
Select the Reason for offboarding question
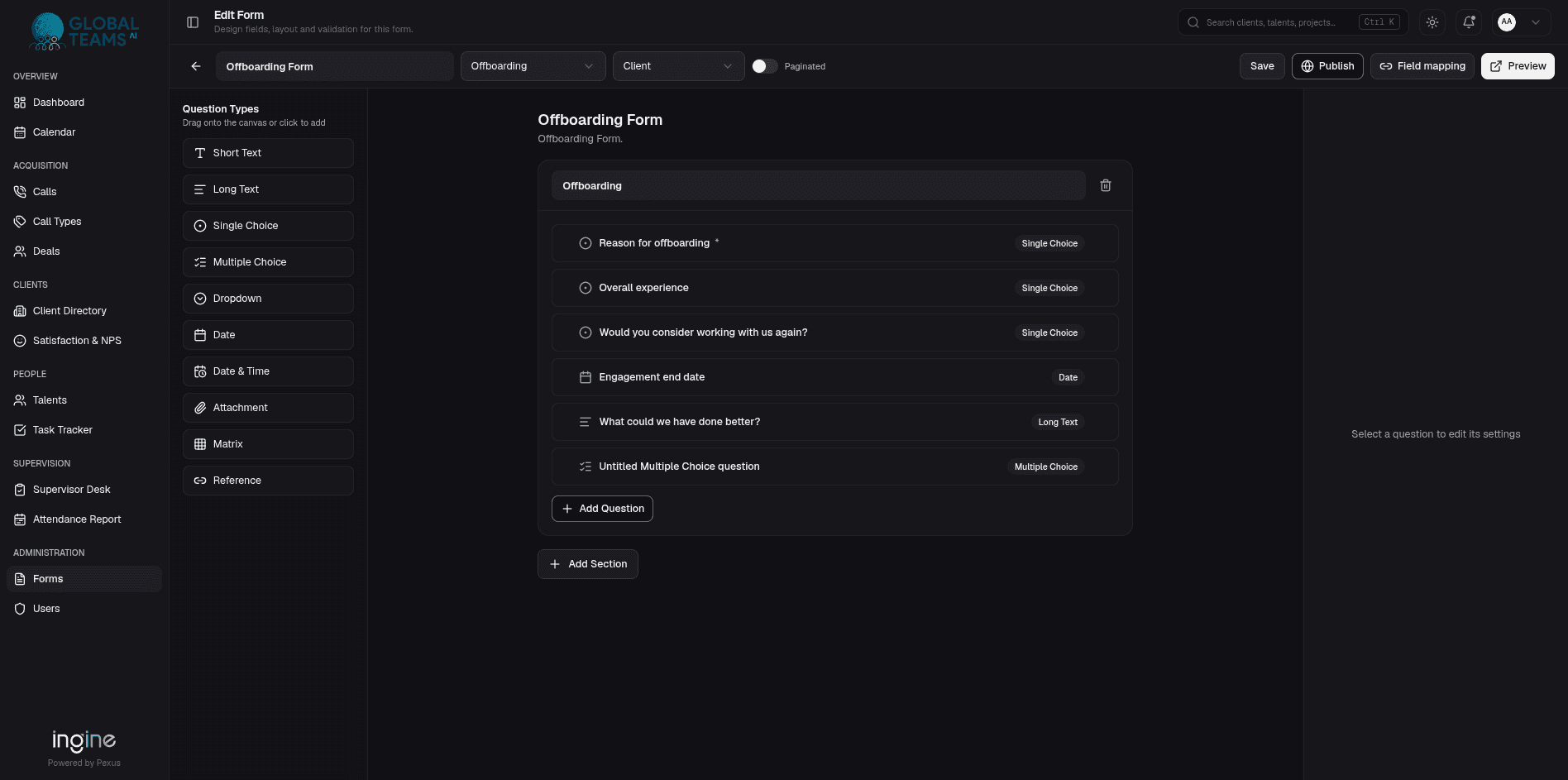click(835, 243)
